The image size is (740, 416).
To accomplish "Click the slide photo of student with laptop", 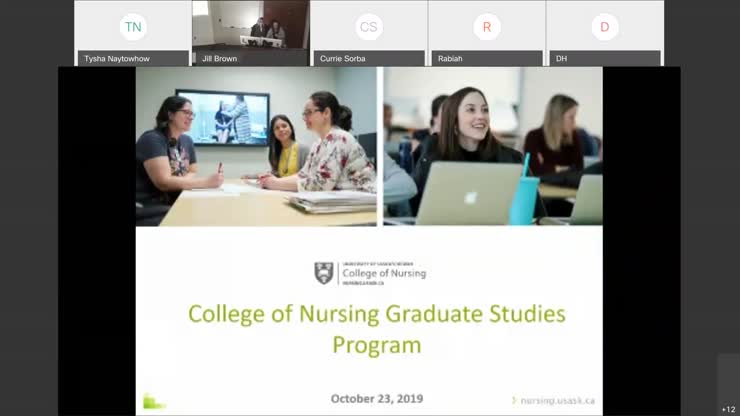I will pos(493,146).
